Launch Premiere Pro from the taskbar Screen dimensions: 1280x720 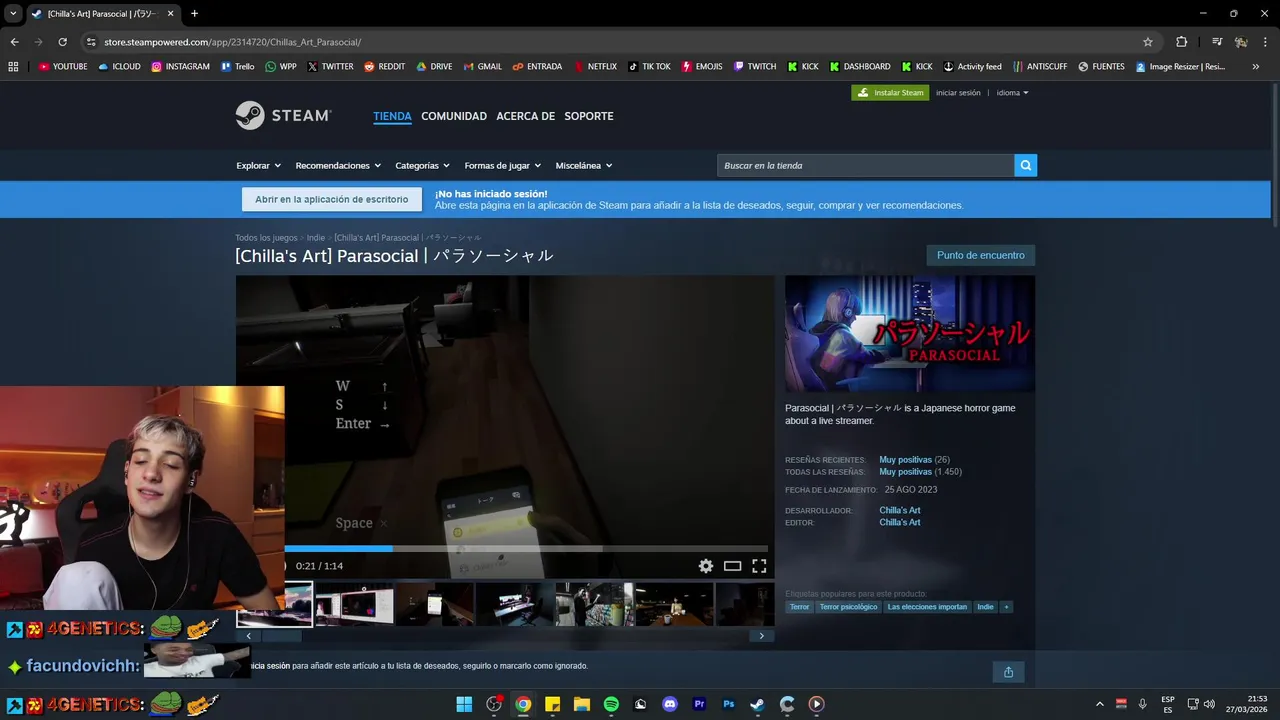click(699, 704)
